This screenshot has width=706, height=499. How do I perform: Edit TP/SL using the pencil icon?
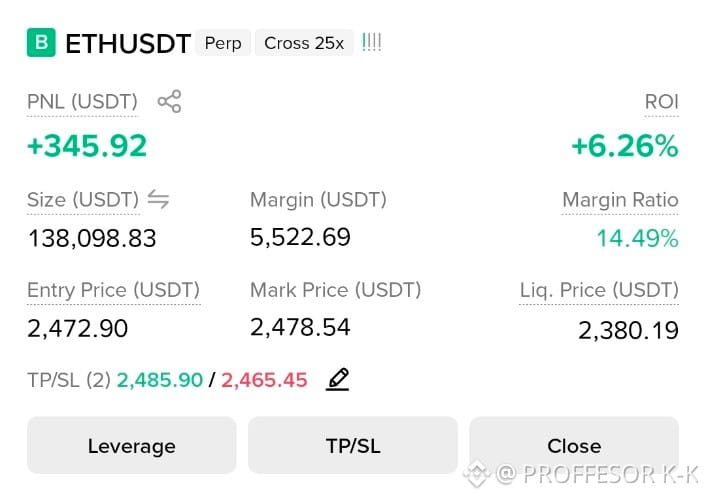point(337,379)
